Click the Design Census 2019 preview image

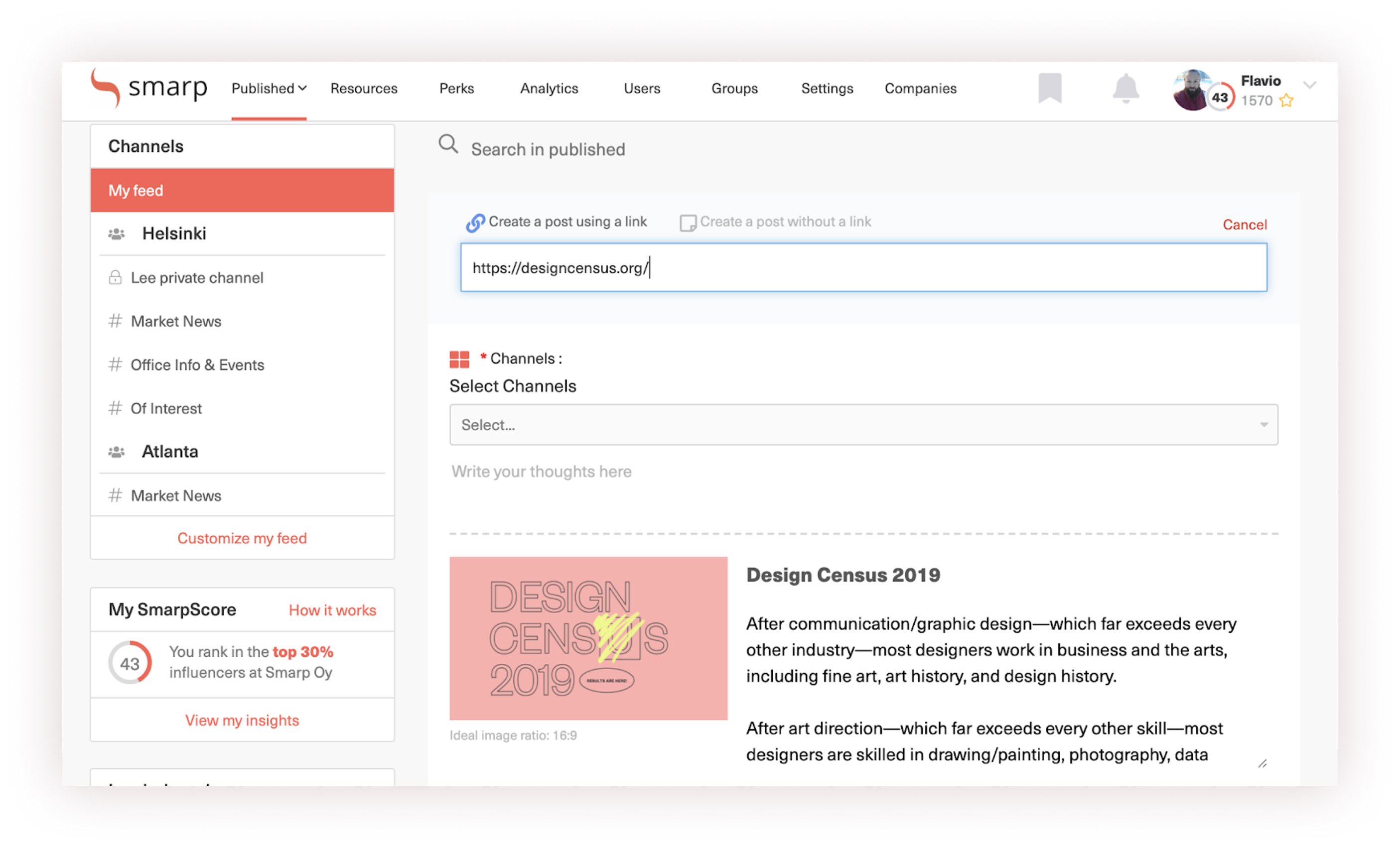point(588,638)
